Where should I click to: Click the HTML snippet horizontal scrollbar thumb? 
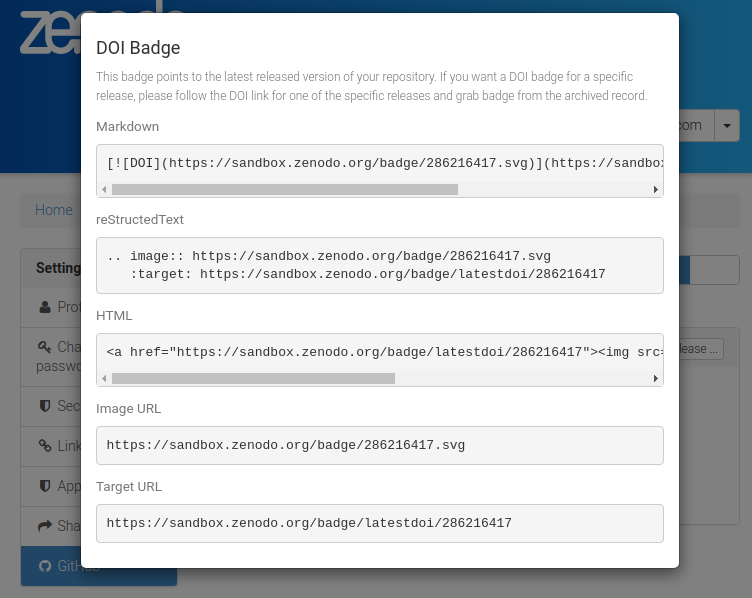point(253,379)
